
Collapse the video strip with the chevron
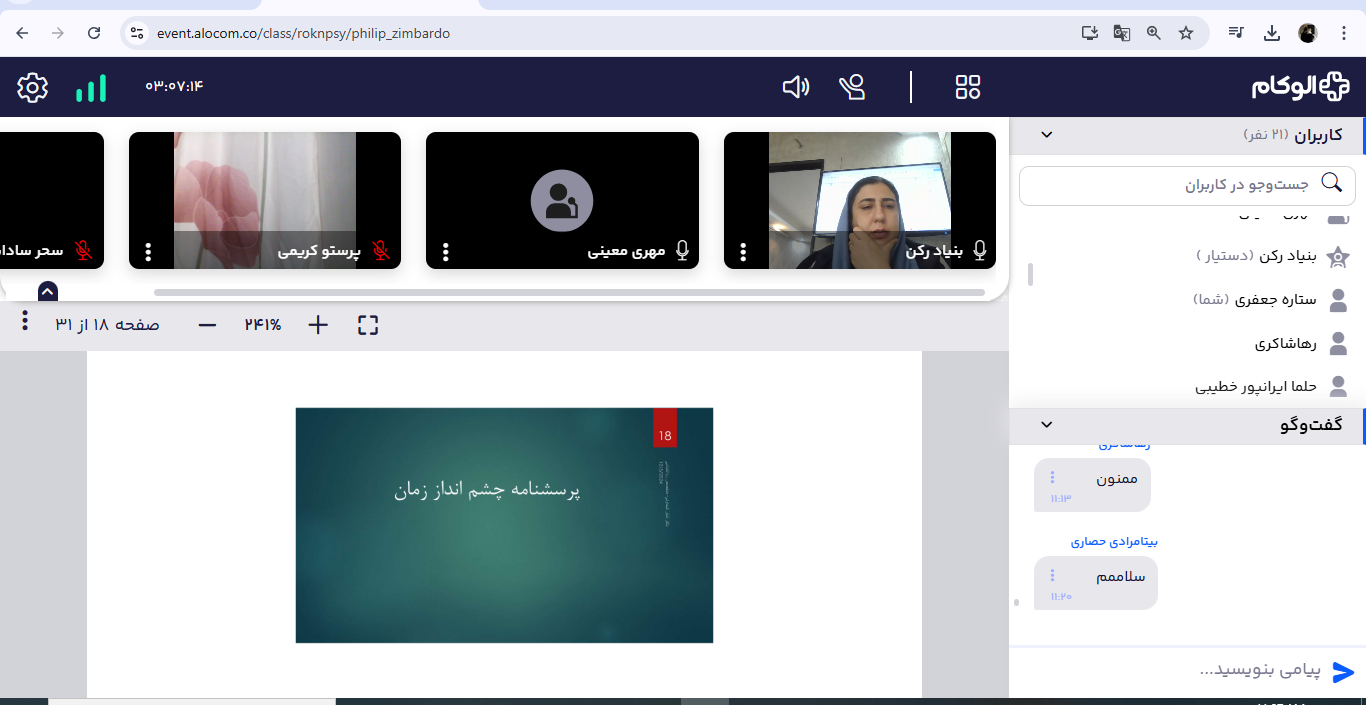coord(48,291)
